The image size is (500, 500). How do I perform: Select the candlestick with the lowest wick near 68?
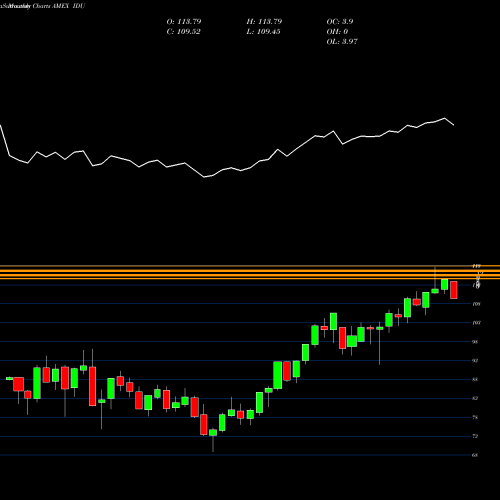[213, 440]
